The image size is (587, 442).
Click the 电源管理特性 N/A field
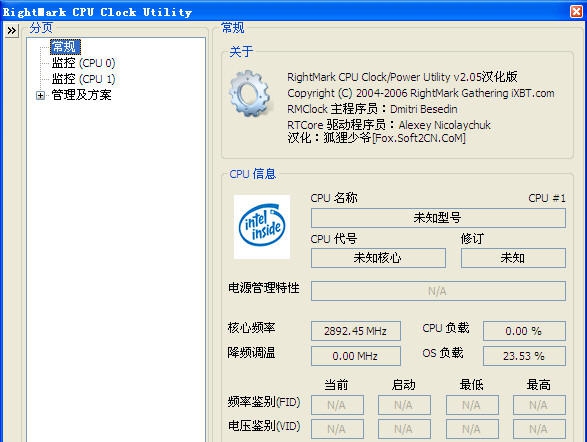tap(438, 291)
